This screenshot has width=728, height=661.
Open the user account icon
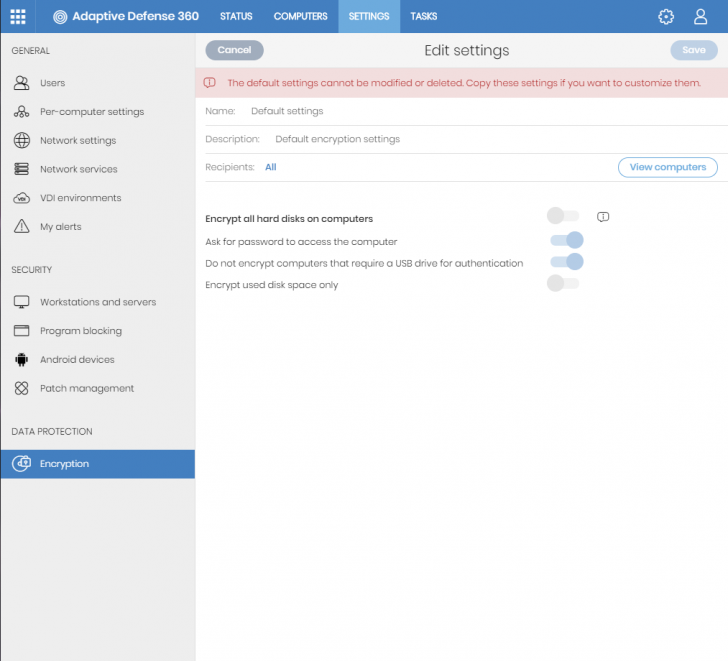(701, 16)
